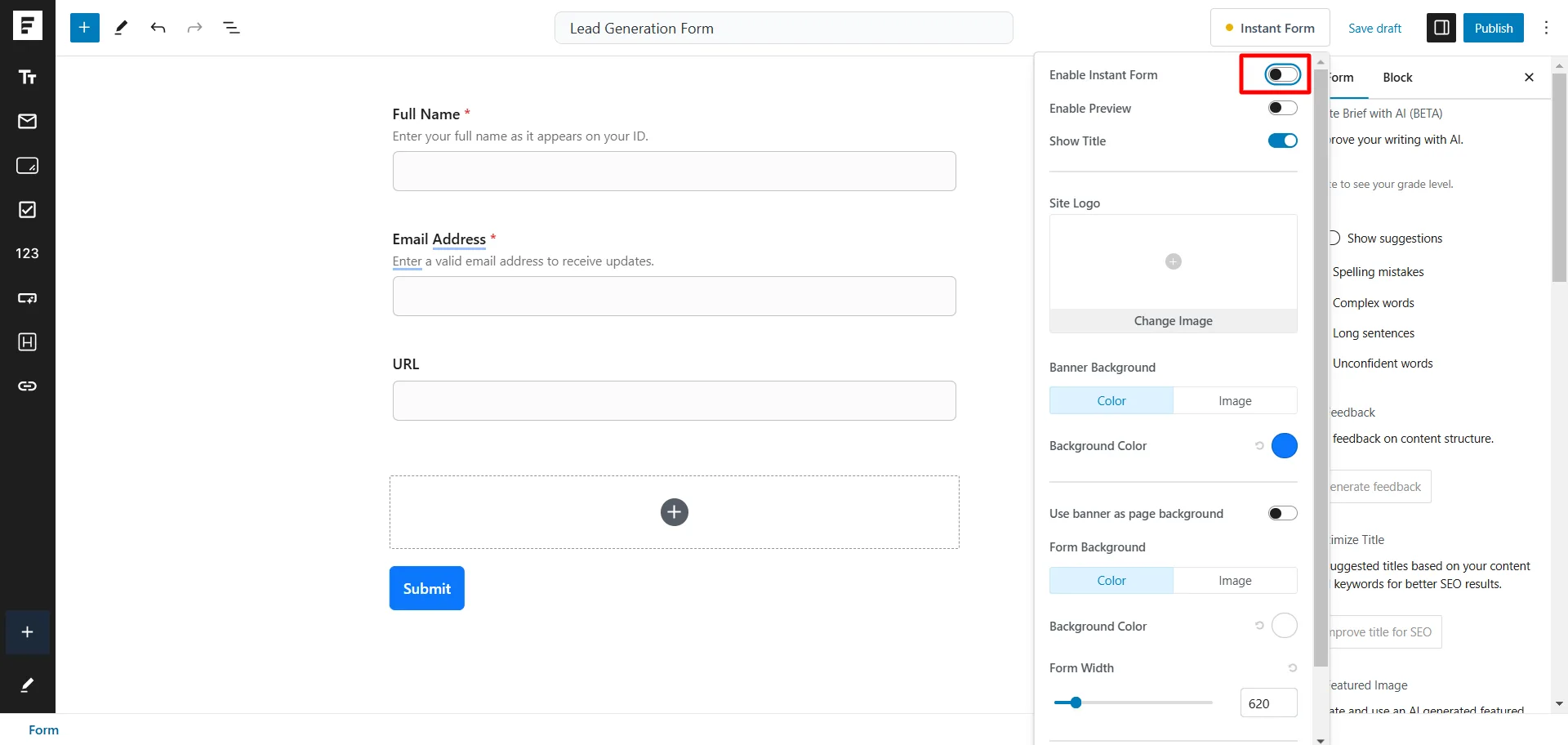The width and height of the screenshot is (1568, 745).
Task: Click the undo arrow in the toolbar
Action: (x=158, y=27)
